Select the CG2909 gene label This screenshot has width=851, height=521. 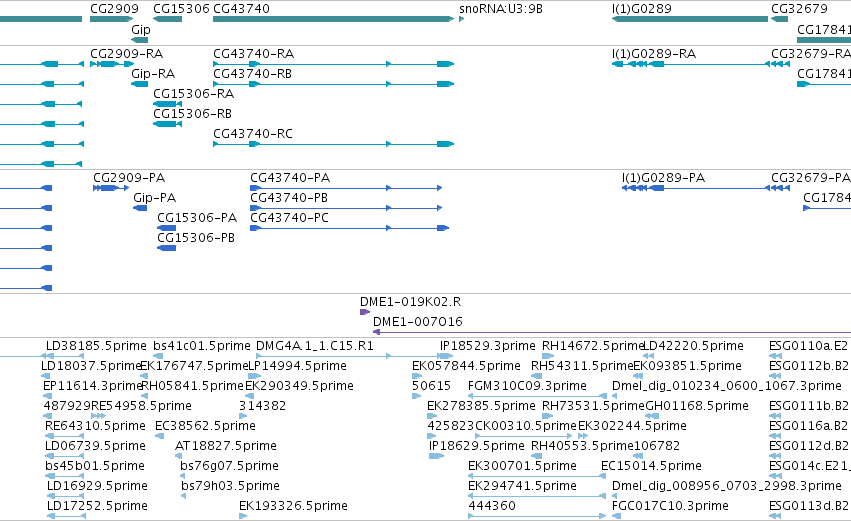(114, 9)
